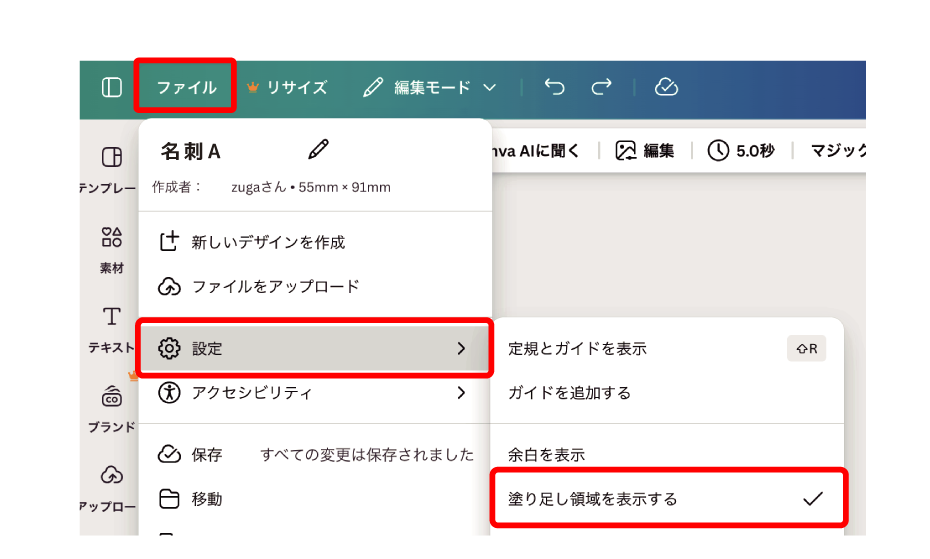The image size is (930, 559).
Task: Click the undo arrow icon
Action: (x=555, y=87)
